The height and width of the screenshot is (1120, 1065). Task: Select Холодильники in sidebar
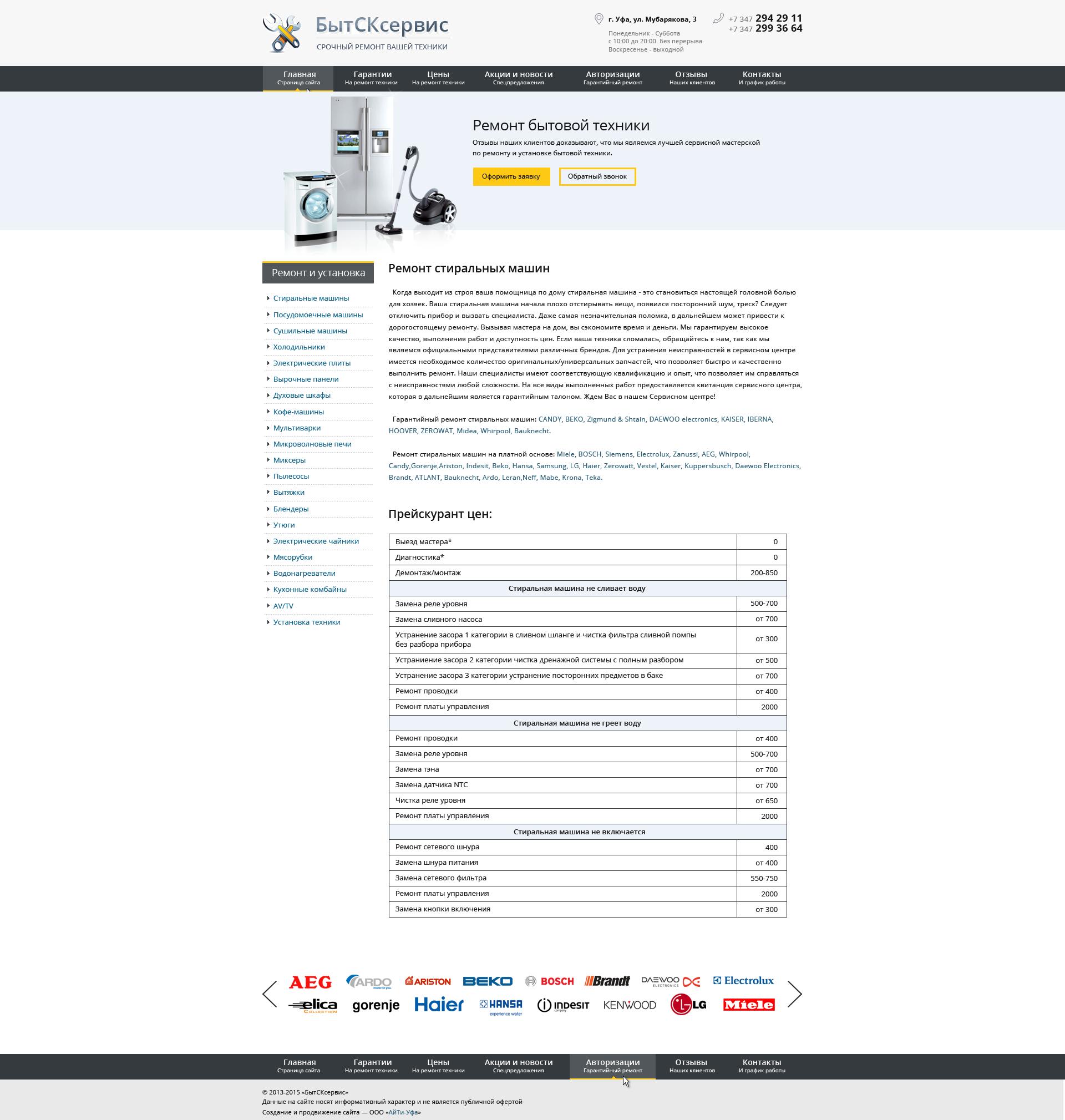(x=299, y=347)
